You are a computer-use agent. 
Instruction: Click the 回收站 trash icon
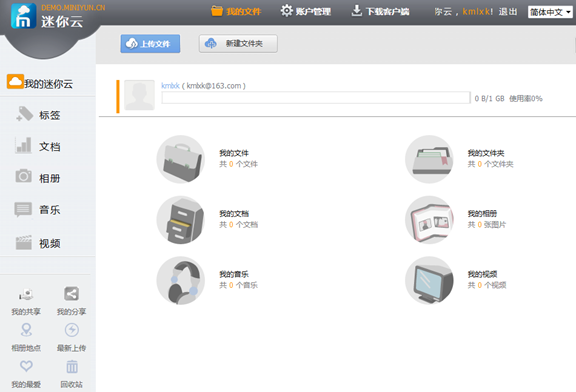72,366
